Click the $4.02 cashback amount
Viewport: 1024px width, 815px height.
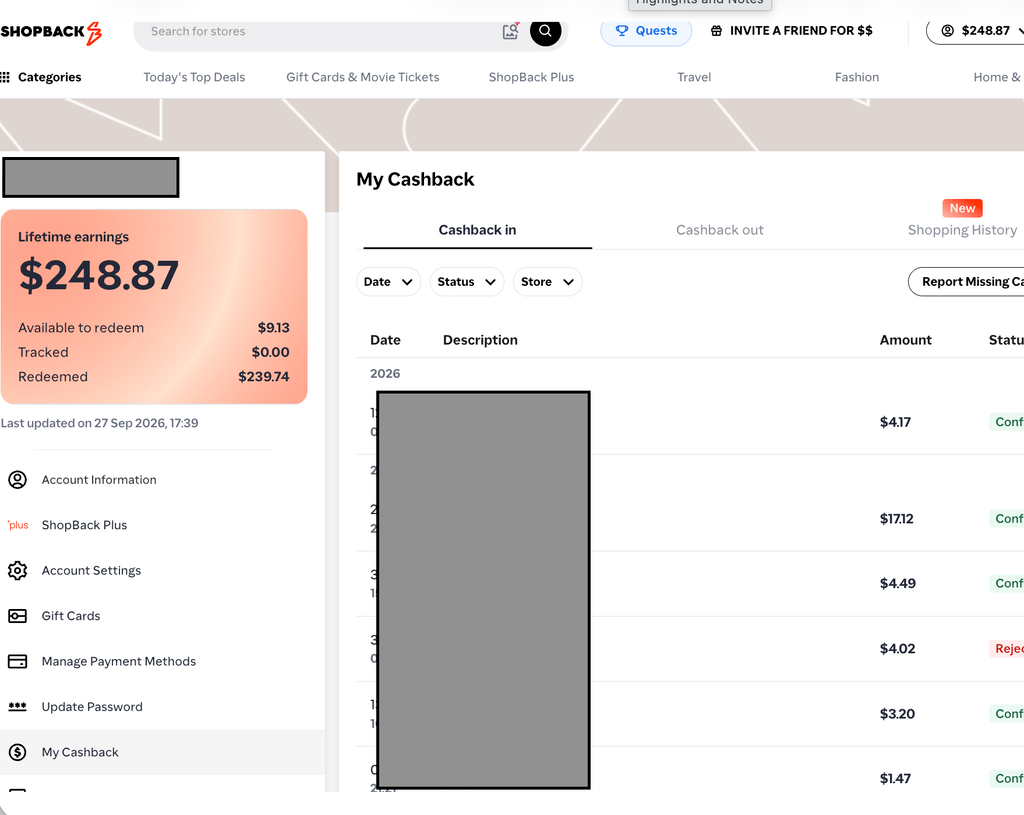[x=897, y=649]
